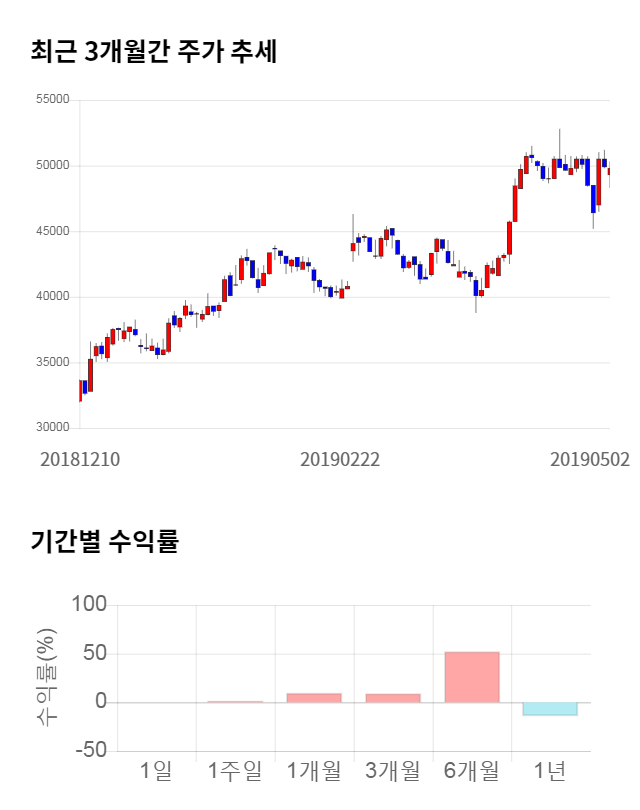640x810 pixels.
Task: Click the 55000 price axis label
Action: pyautogui.click(x=52, y=100)
